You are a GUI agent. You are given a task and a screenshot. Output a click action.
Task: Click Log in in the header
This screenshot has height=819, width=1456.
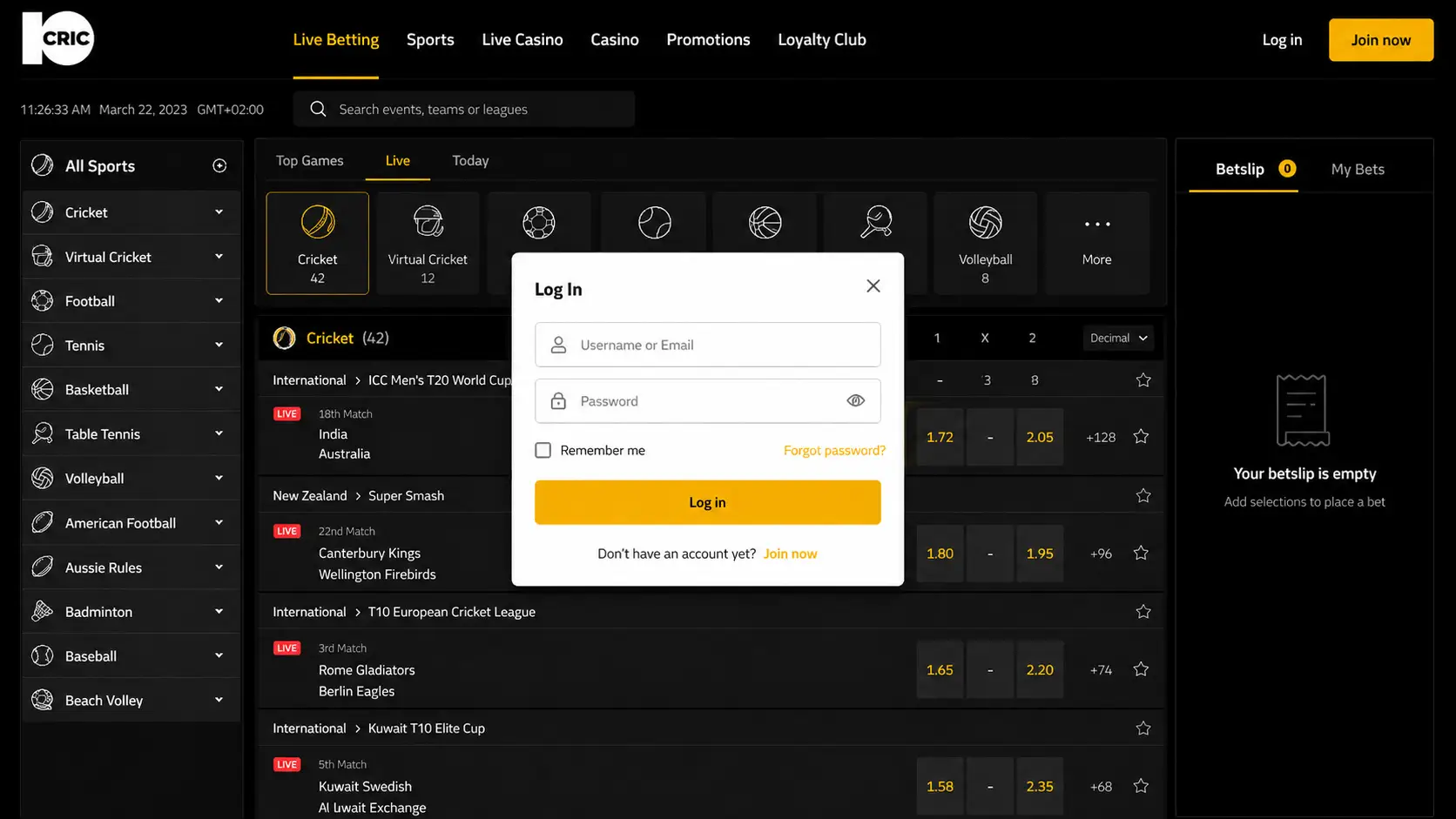click(1282, 40)
